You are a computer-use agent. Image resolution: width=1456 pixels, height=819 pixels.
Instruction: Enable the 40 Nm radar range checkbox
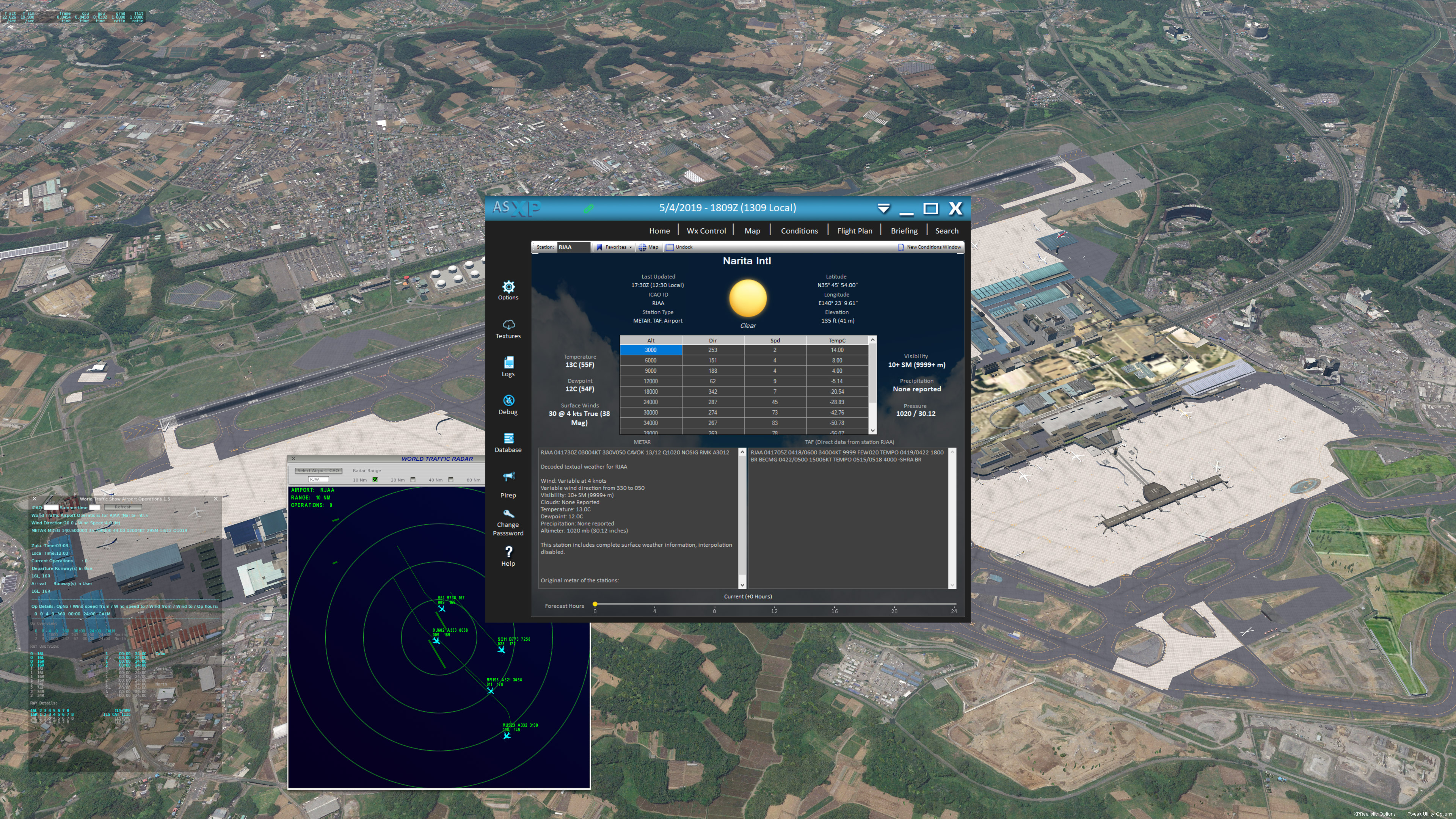451,480
